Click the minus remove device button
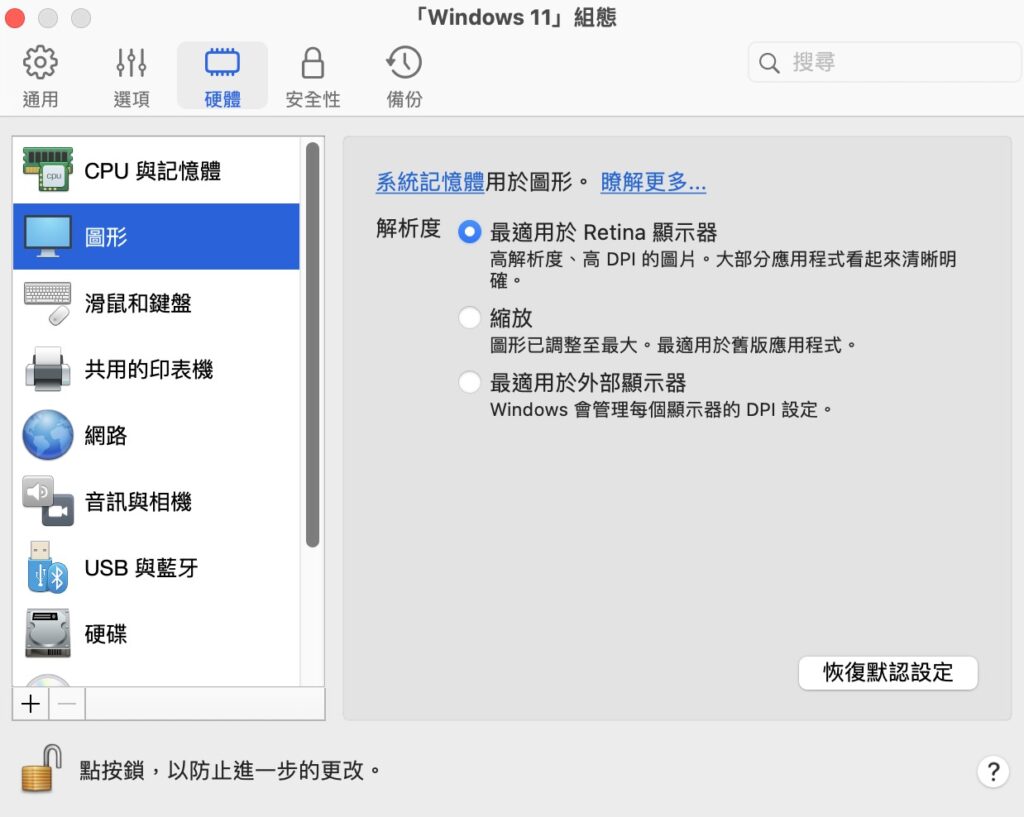This screenshot has width=1024, height=817. [x=67, y=703]
